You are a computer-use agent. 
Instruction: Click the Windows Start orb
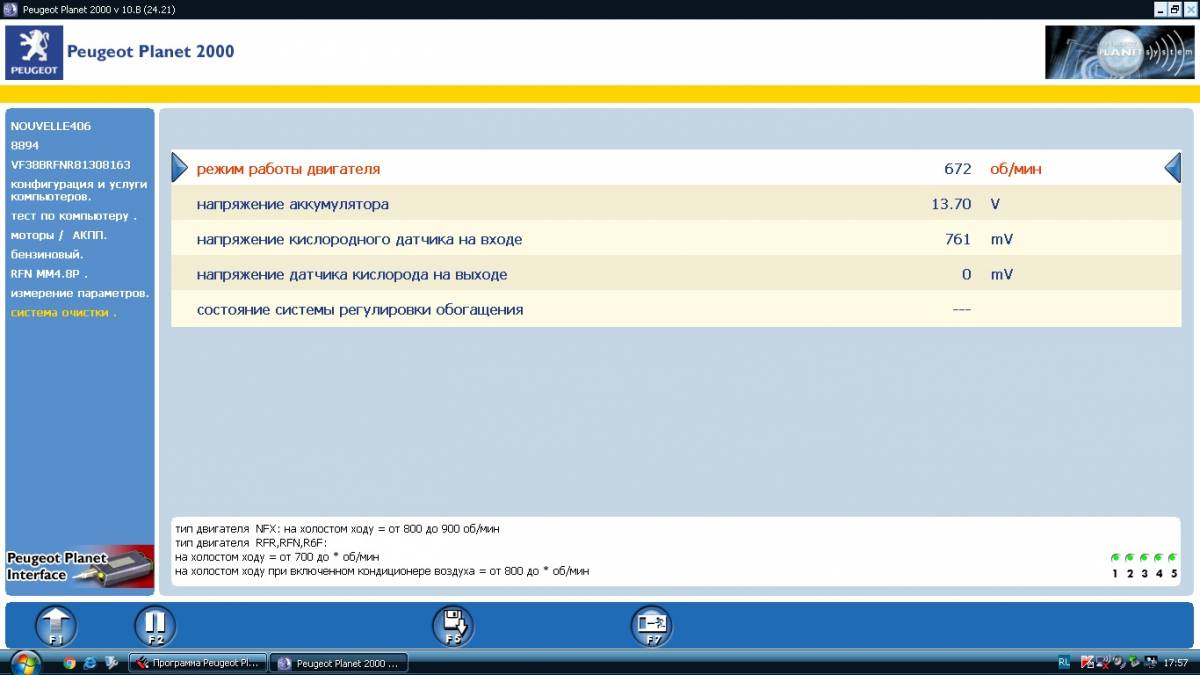click(x=24, y=662)
